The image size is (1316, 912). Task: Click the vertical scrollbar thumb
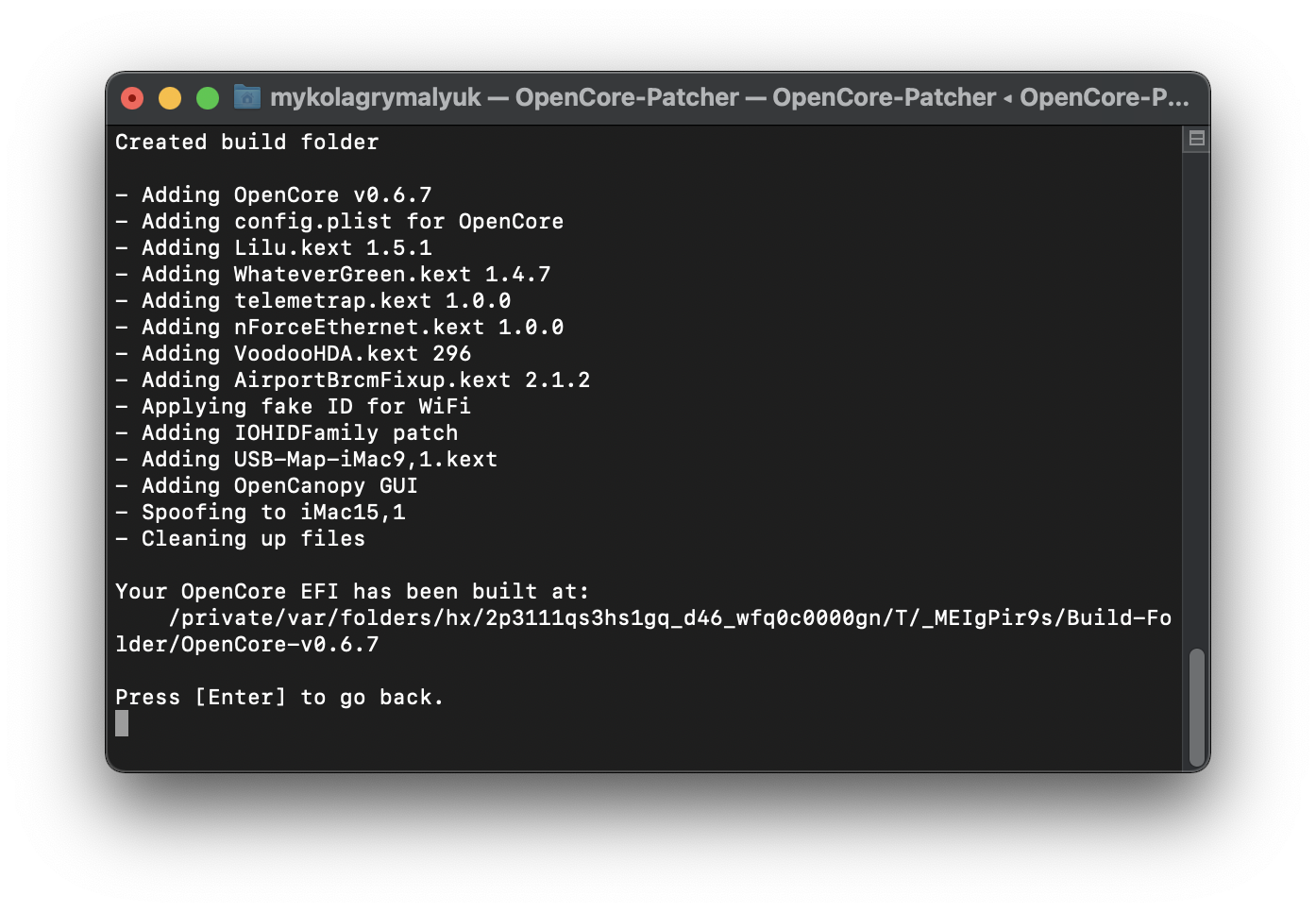(1196, 706)
